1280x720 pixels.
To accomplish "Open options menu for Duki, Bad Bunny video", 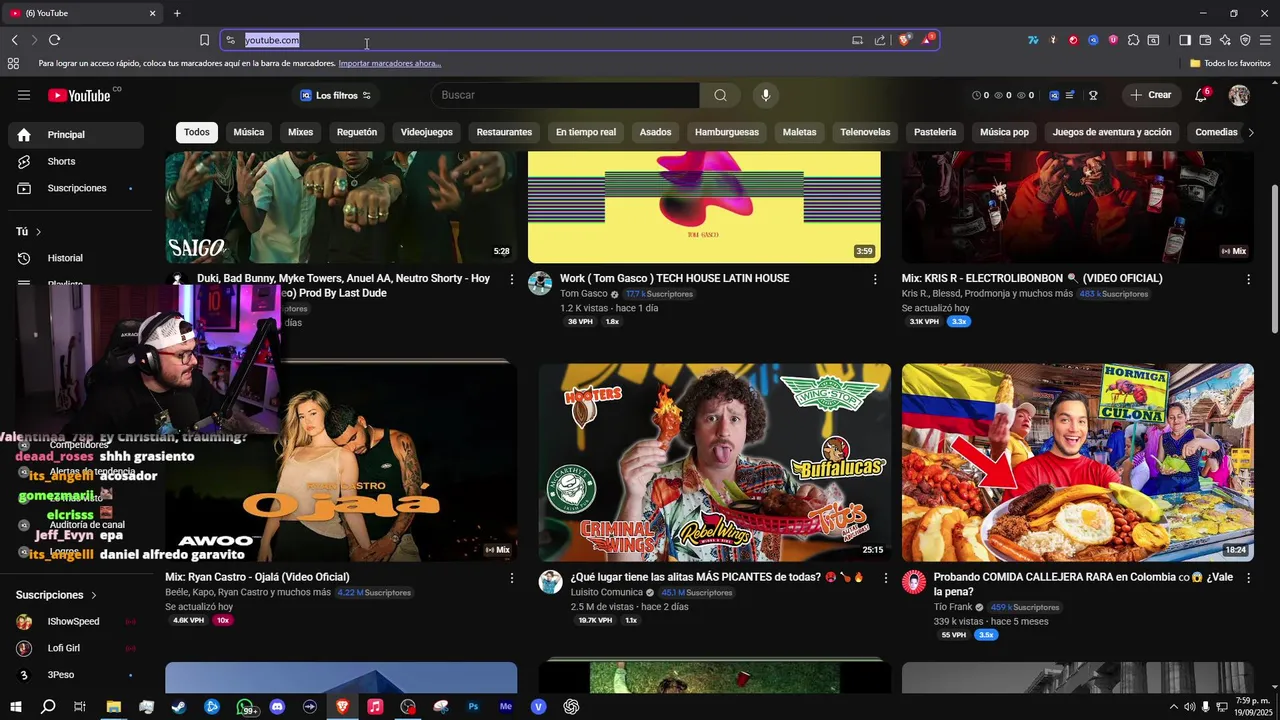I will tap(512, 279).
